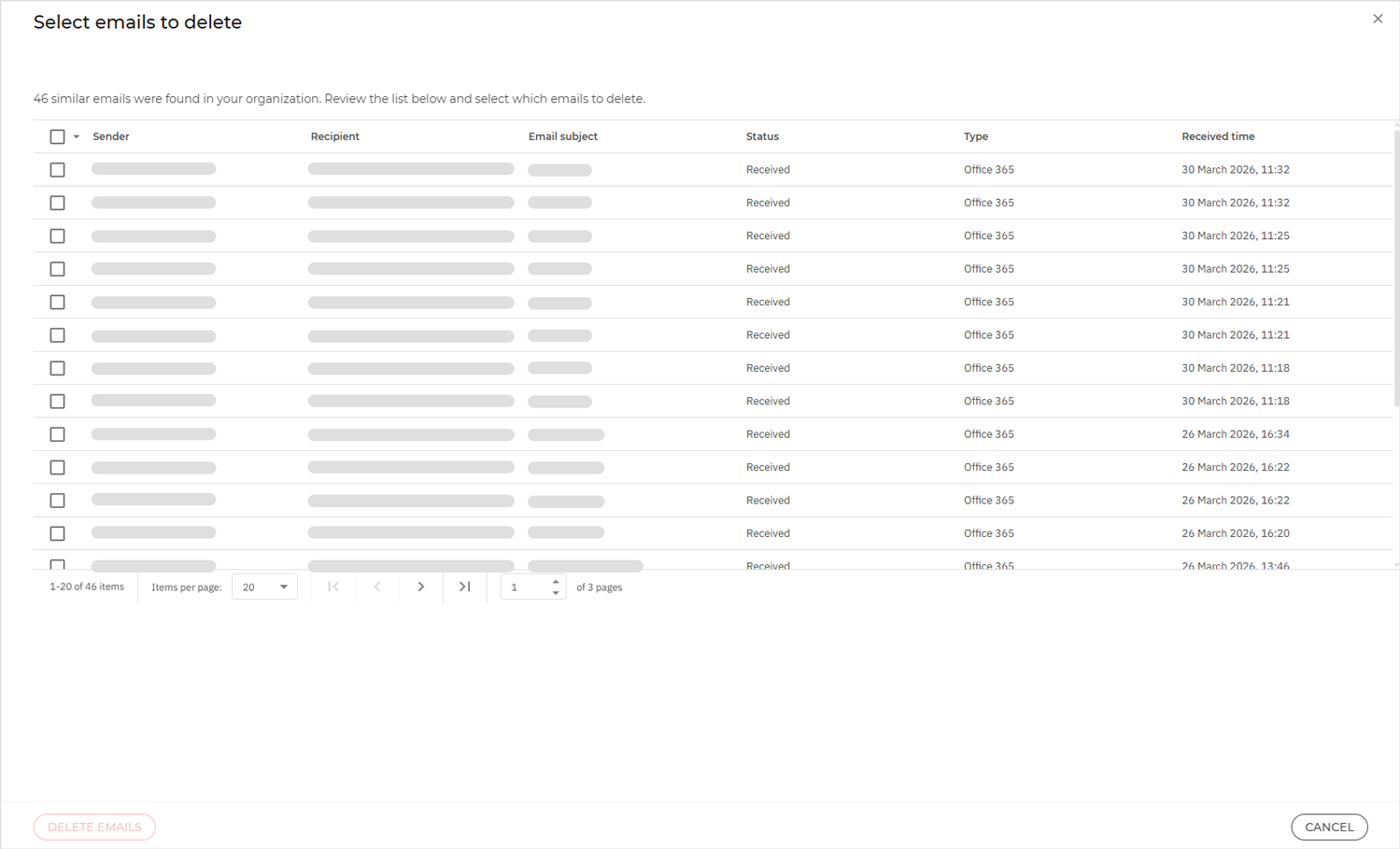The image size is (1400, 849).
Task: Increment the page number with the up stepper
Action: pyautogui.click(x=556, y=581)
